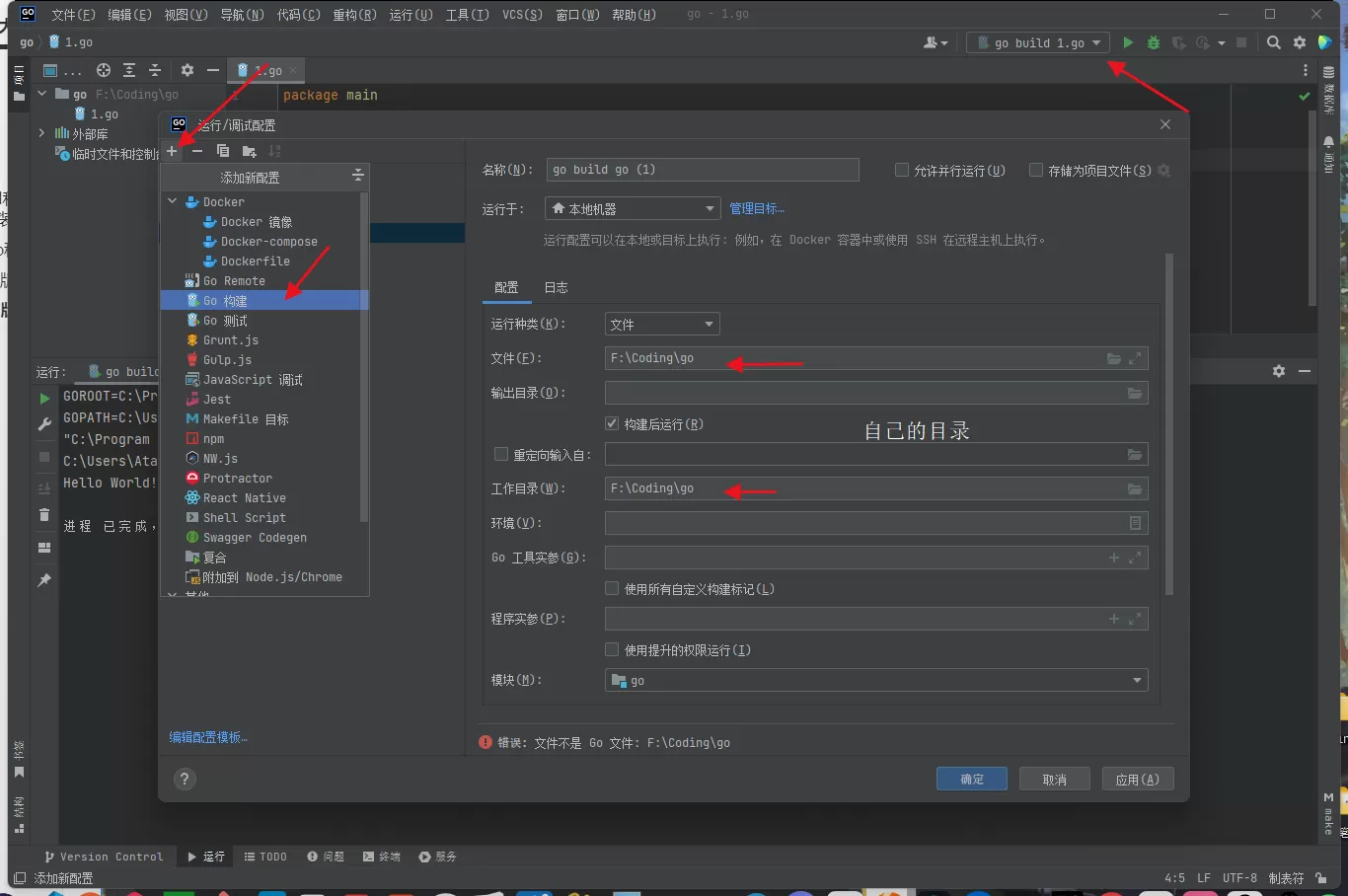Open 运行种类 dropdown
Image resolution: width=1348 pixels, height=896 pixels.
662,325
